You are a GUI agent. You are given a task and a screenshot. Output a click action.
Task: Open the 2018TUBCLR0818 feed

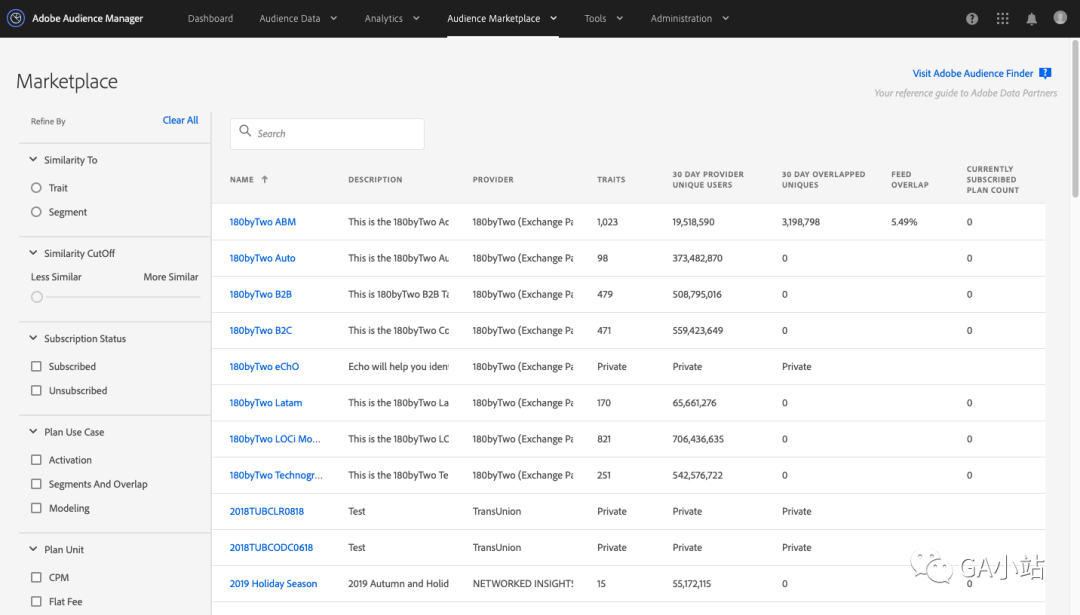267,511
